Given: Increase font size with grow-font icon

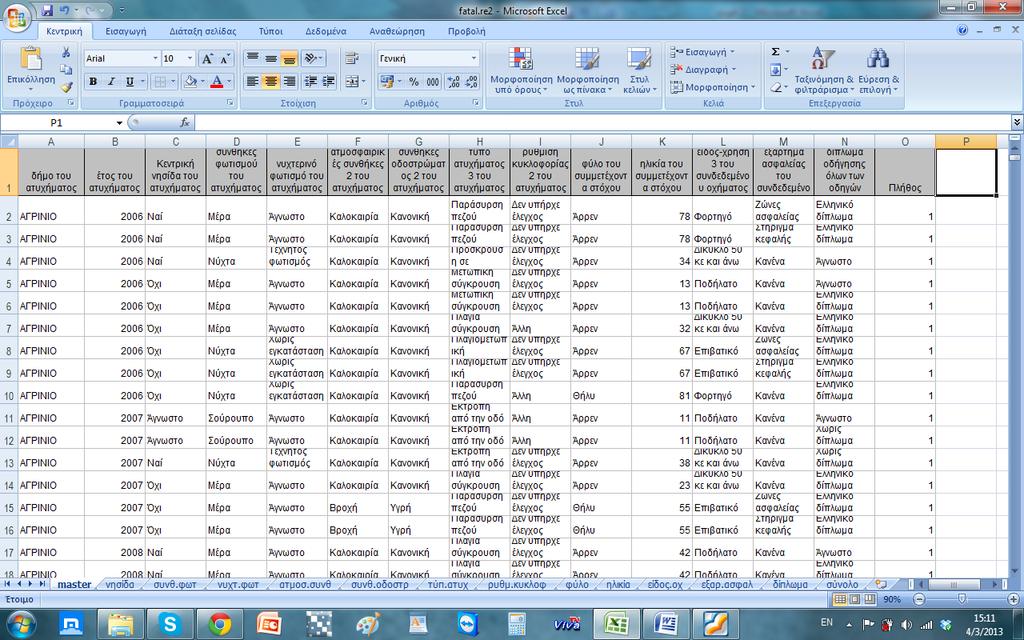Looking at the screenshot, I should (x=206, y=59).
